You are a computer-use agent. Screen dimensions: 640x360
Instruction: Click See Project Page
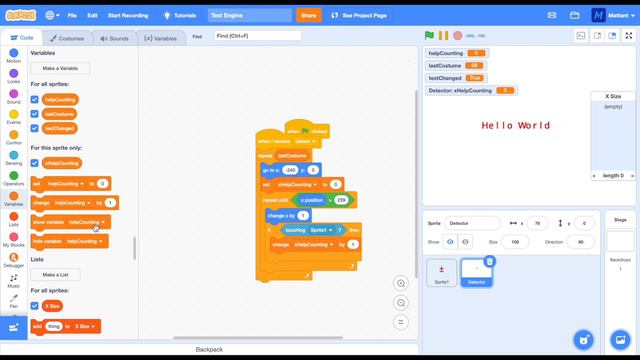(x=359, y=15)
